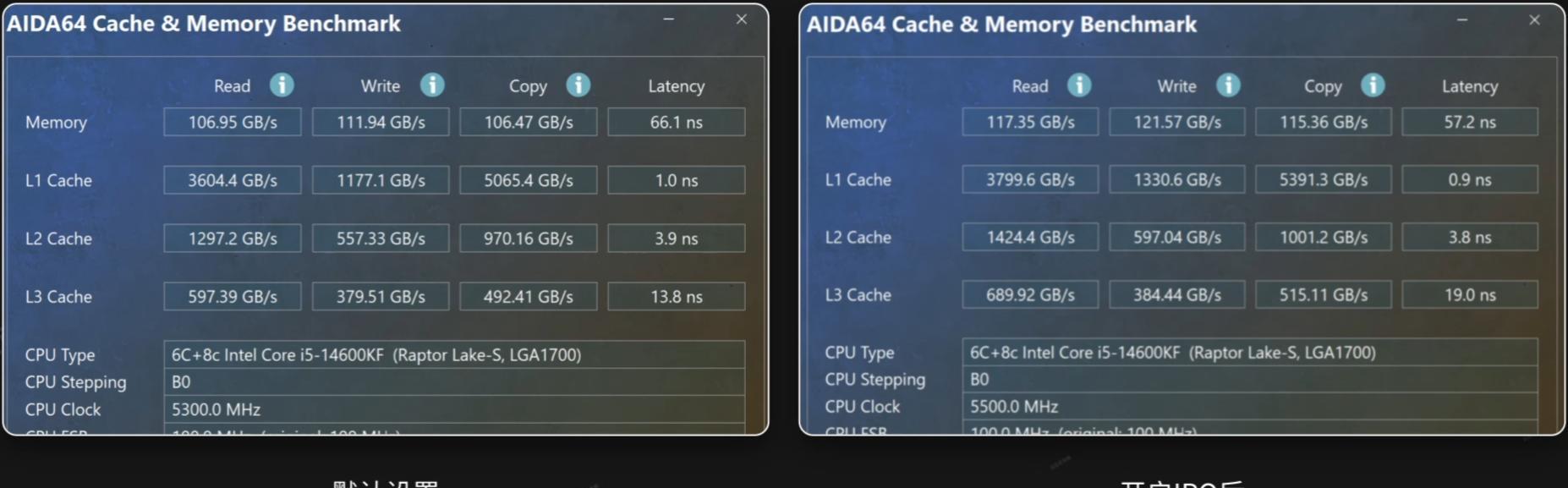Close the left AIDA64 benchmark window
The height and width of the screenshot is (488, 1568).
[742, 19]
